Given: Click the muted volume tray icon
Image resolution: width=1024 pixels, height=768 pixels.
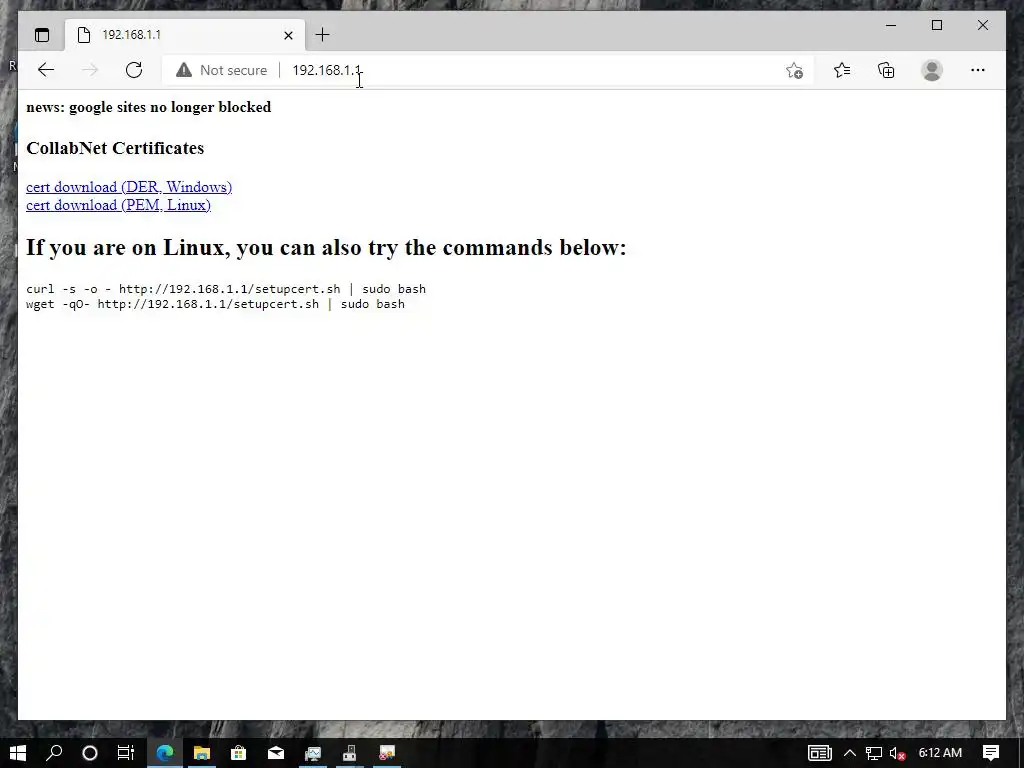Looking at the screenshot, I should (897, 753).
